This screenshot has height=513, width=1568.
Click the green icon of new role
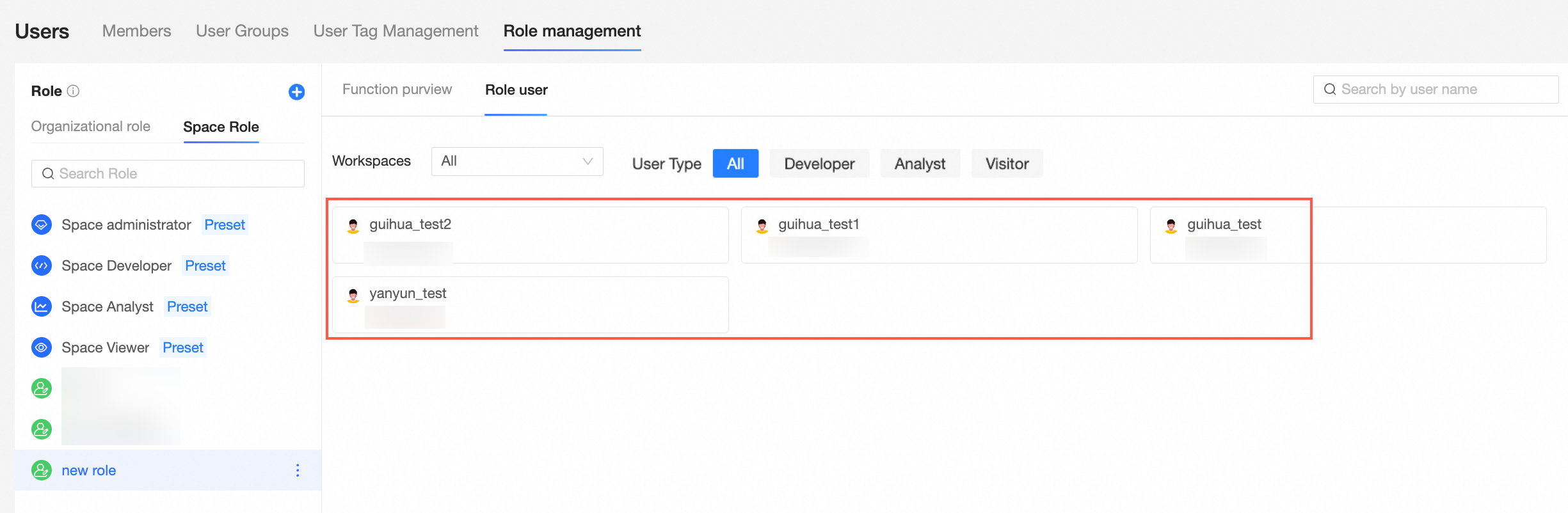point(42,470)
